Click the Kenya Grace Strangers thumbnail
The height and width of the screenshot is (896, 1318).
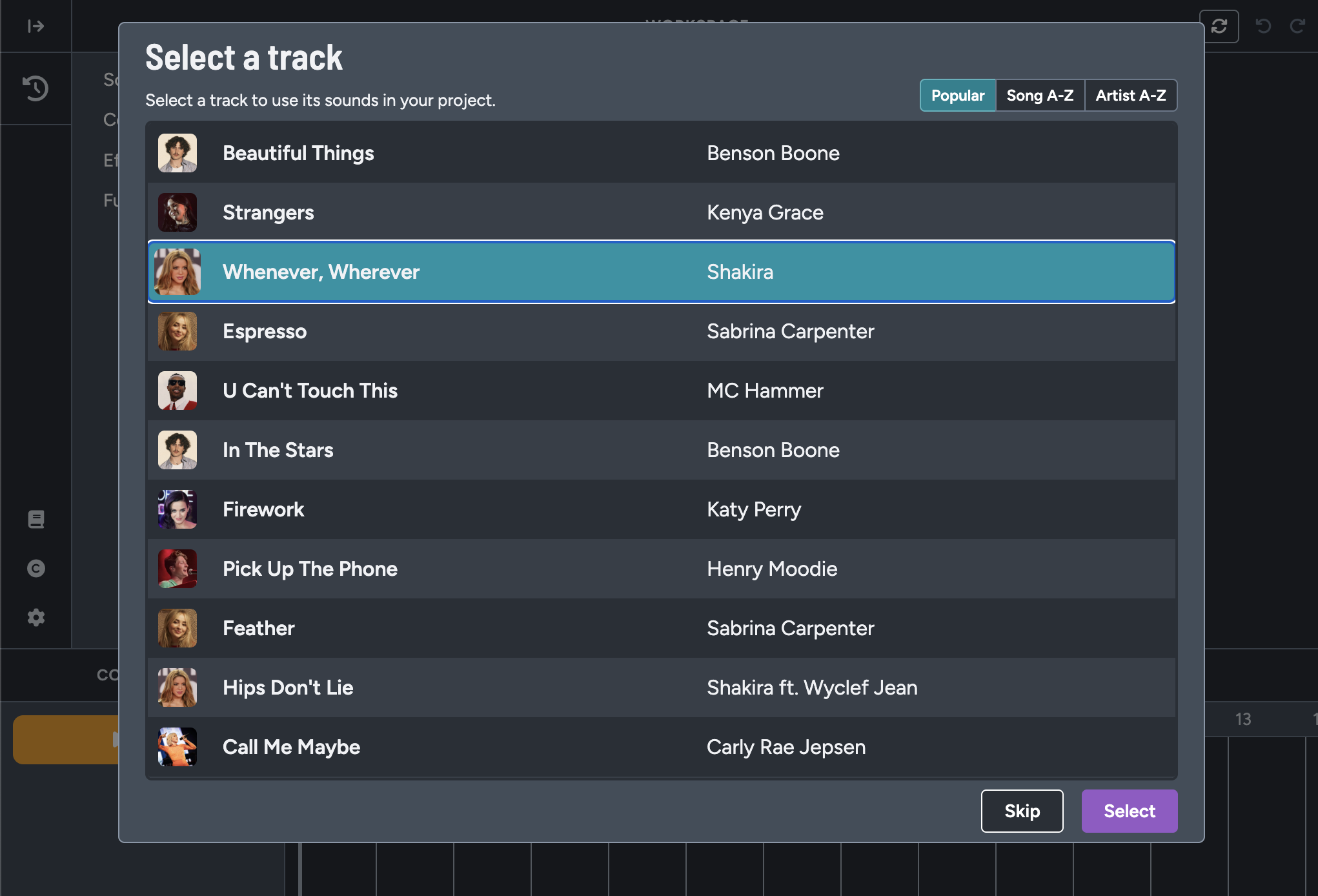(177, 212)
